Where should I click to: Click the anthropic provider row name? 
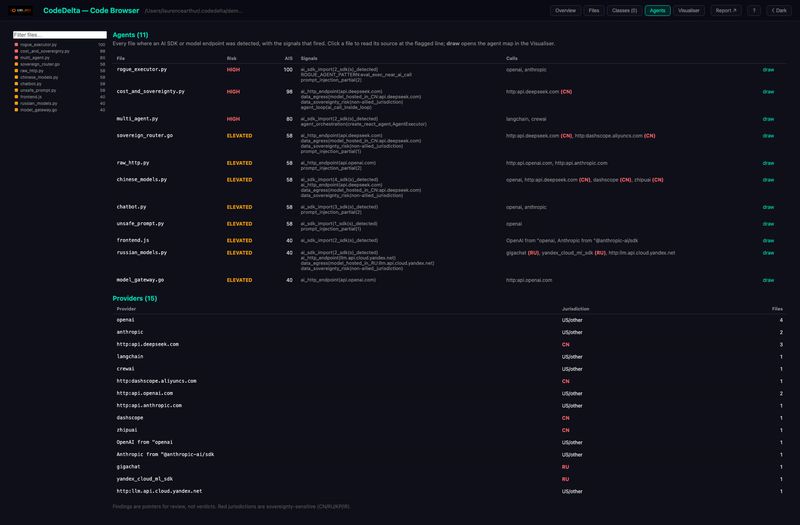[x=130, y=332]
